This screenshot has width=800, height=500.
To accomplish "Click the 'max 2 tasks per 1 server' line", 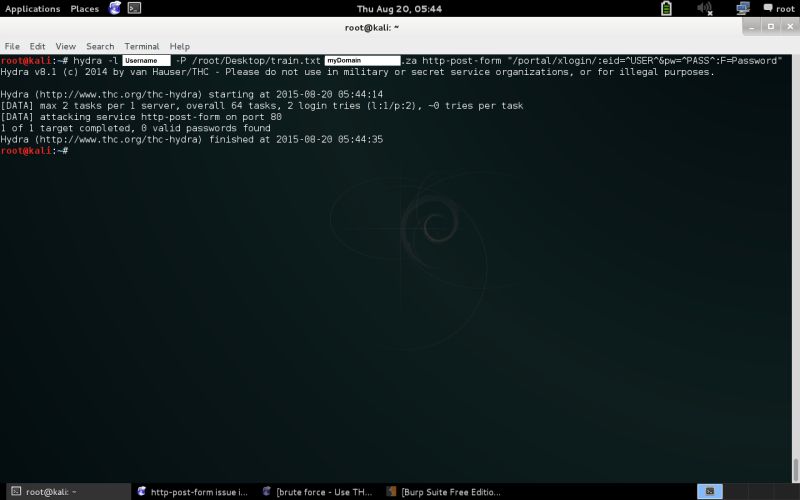I will [262, 106].
